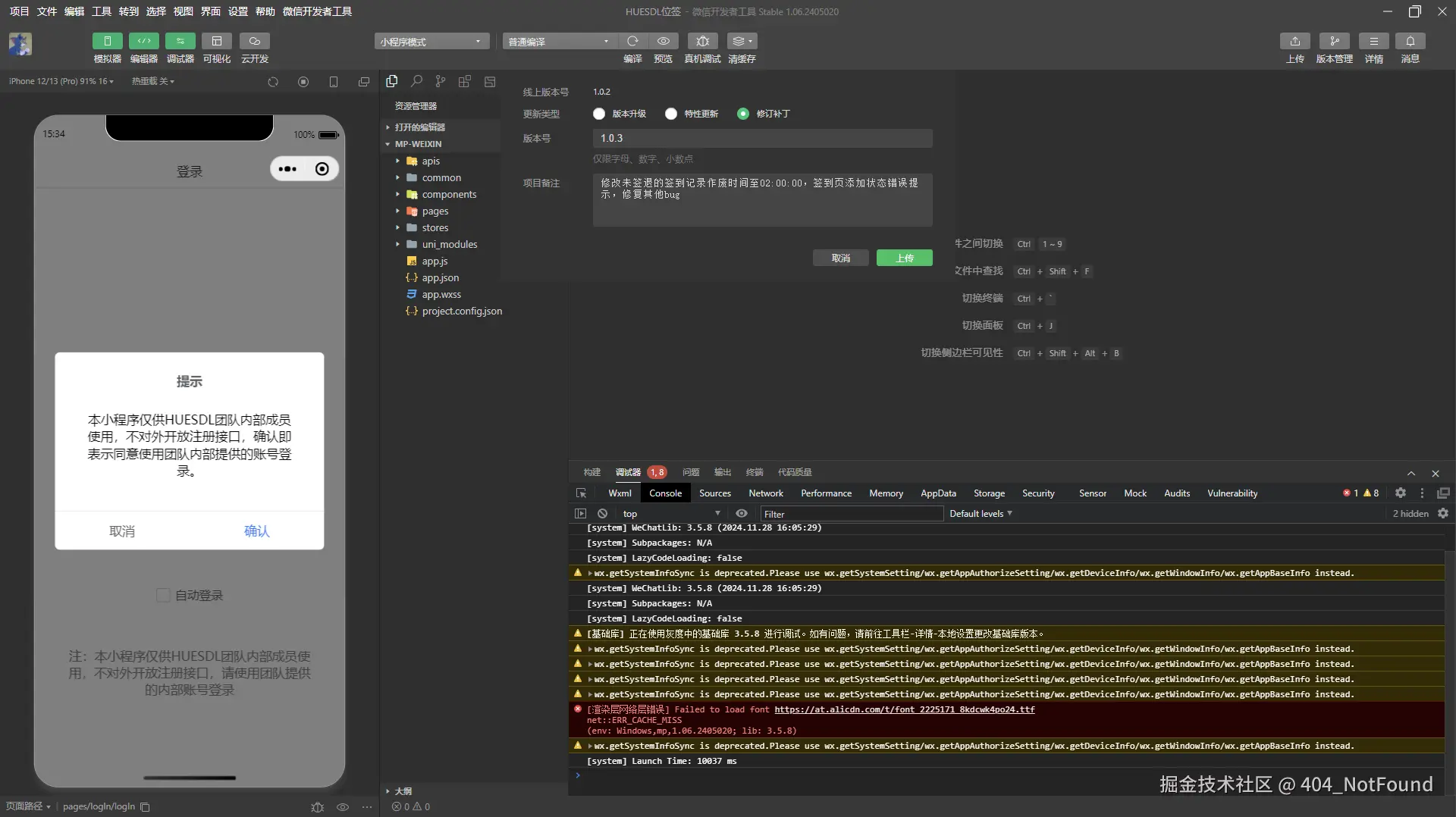Switch to the Network tab
This screenshot has height=817, width=1456.
(x=765, y=493)
